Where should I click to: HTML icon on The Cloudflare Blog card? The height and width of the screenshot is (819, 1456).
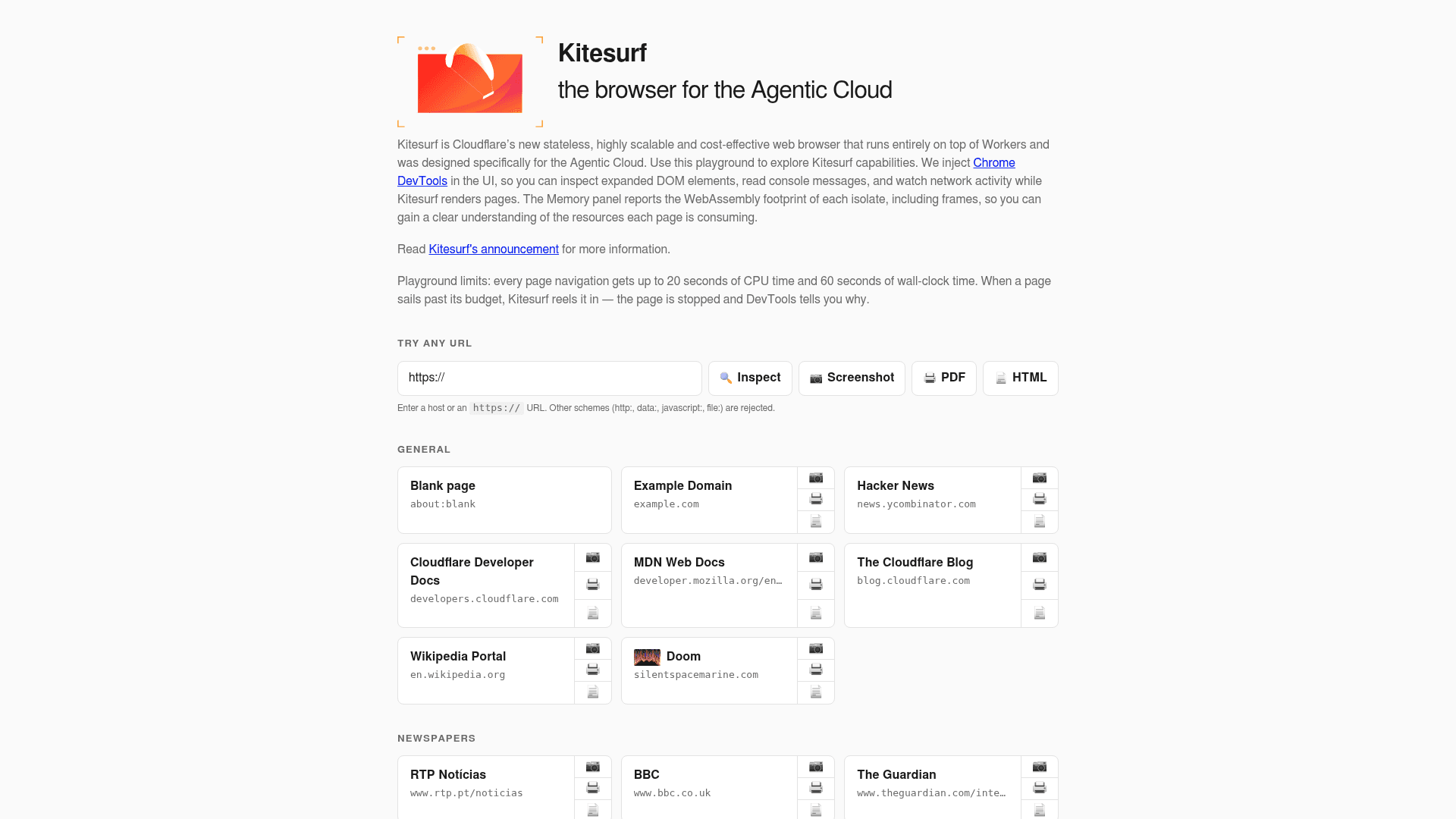point(1040,613)
